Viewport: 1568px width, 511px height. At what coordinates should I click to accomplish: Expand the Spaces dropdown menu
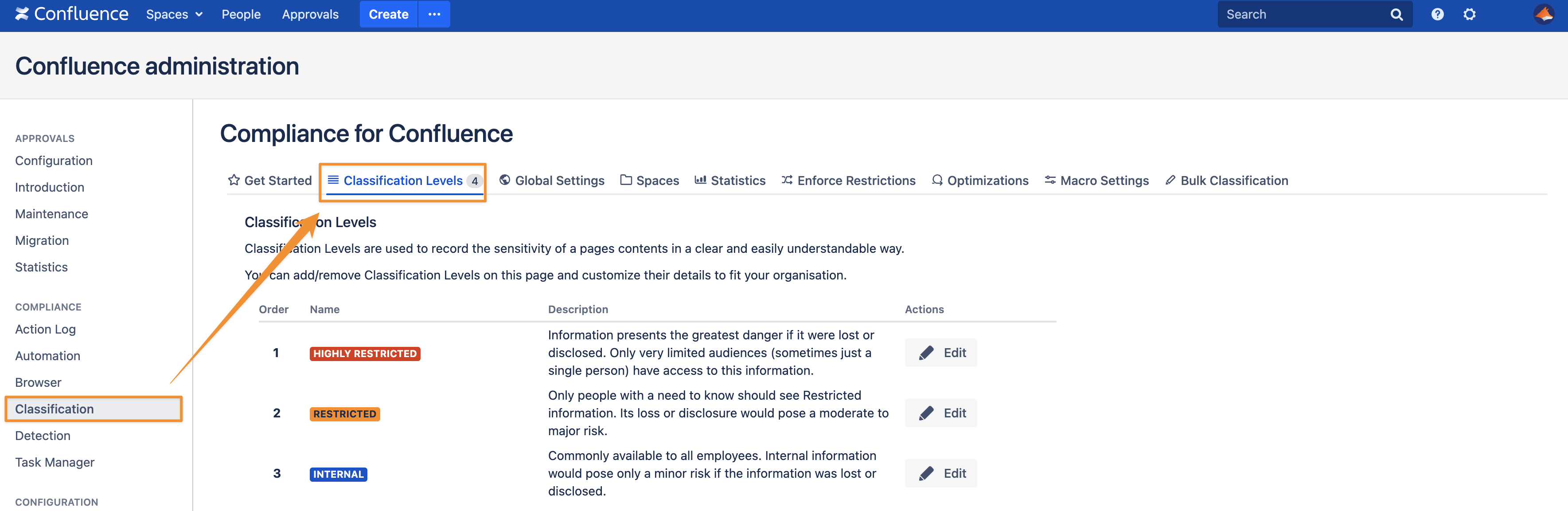tap(174, 14)
